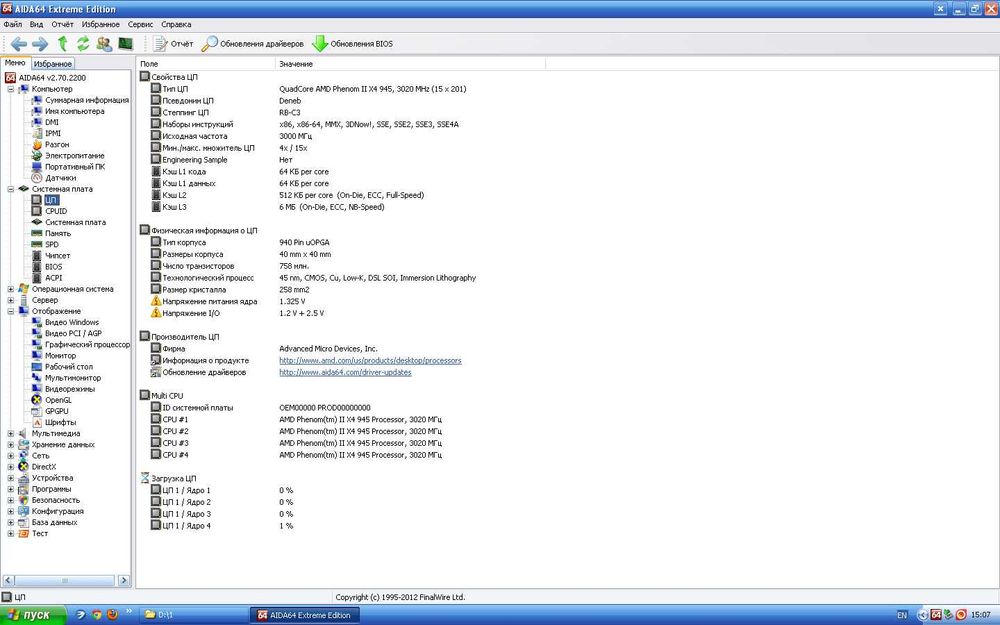Click Обновления драйверов toolbar button
1000x625 pixels.
[253, 44]
